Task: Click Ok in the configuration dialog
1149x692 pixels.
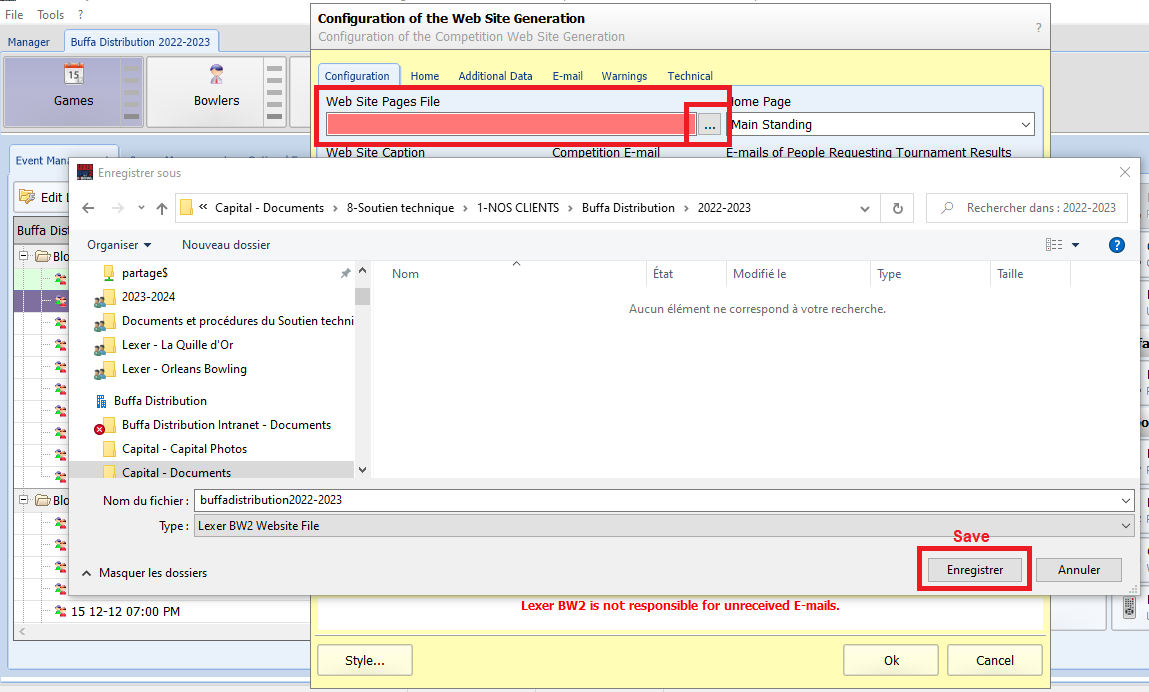Action: tap(891, 660)
